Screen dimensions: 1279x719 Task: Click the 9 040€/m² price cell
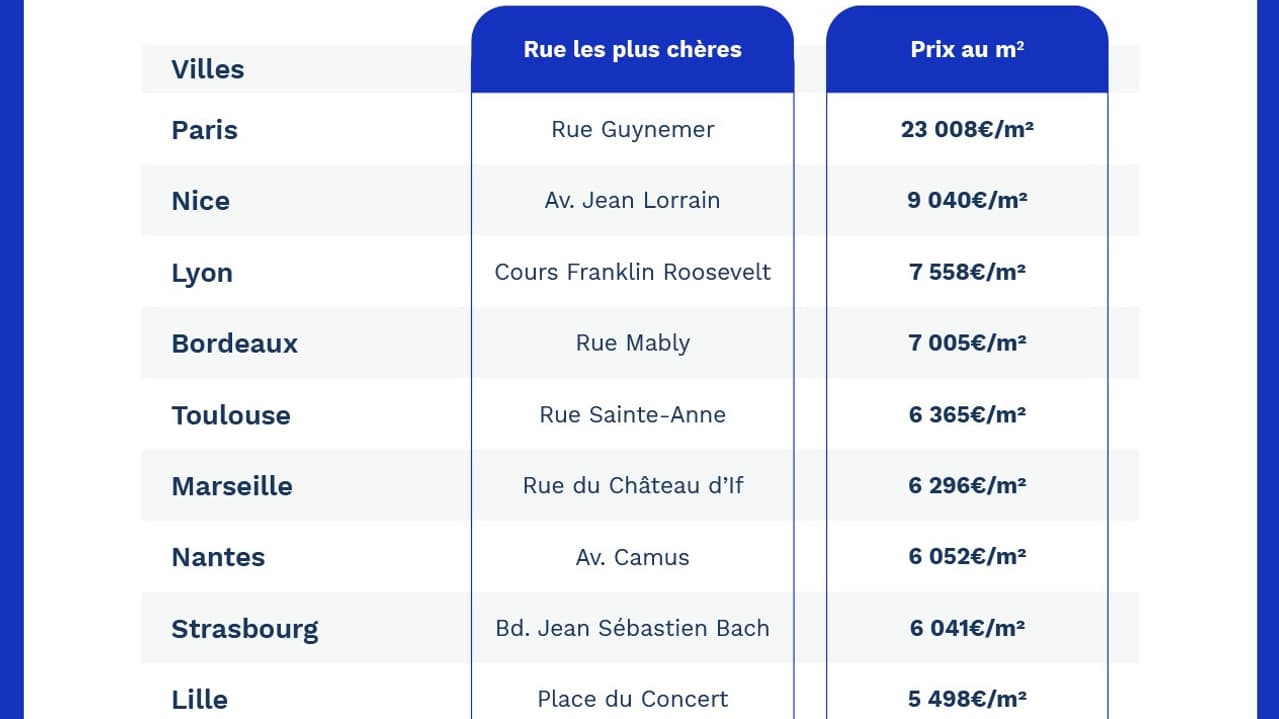(x=967, y=200)
